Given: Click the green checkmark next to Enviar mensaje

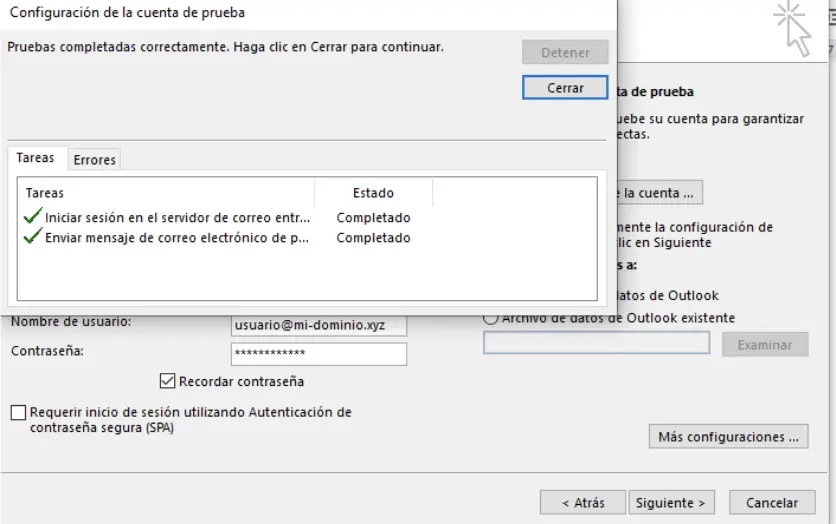Looking at the screenshot, I should point(33,236).
